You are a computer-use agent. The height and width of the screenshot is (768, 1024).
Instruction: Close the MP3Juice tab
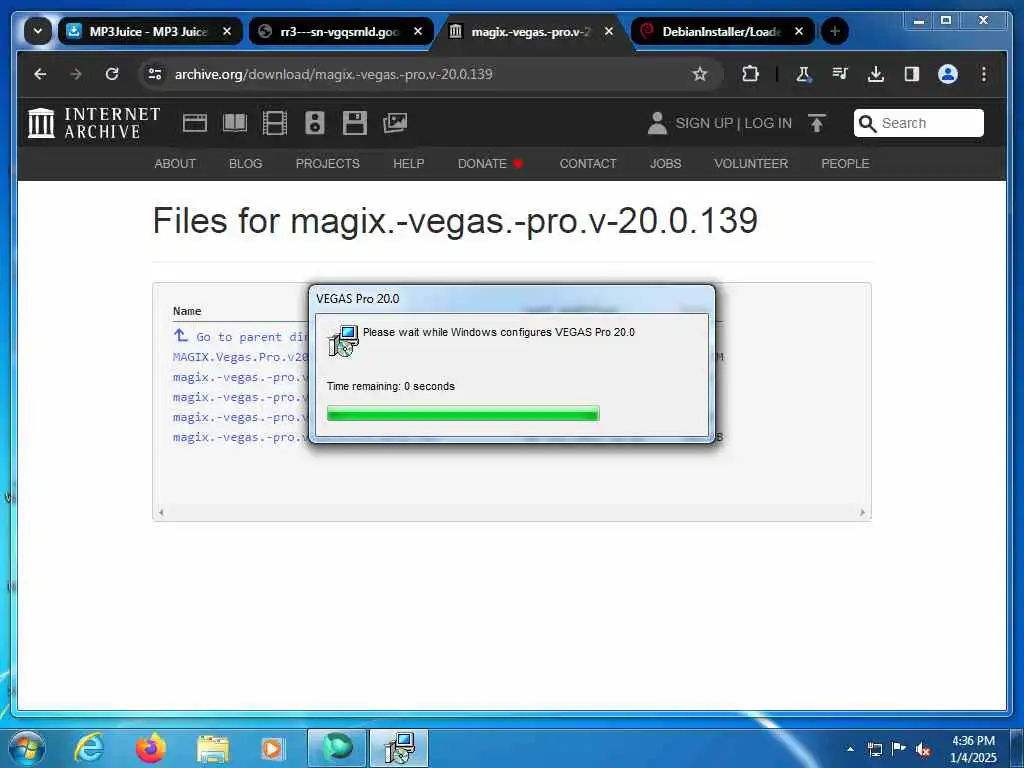[227, 31]
